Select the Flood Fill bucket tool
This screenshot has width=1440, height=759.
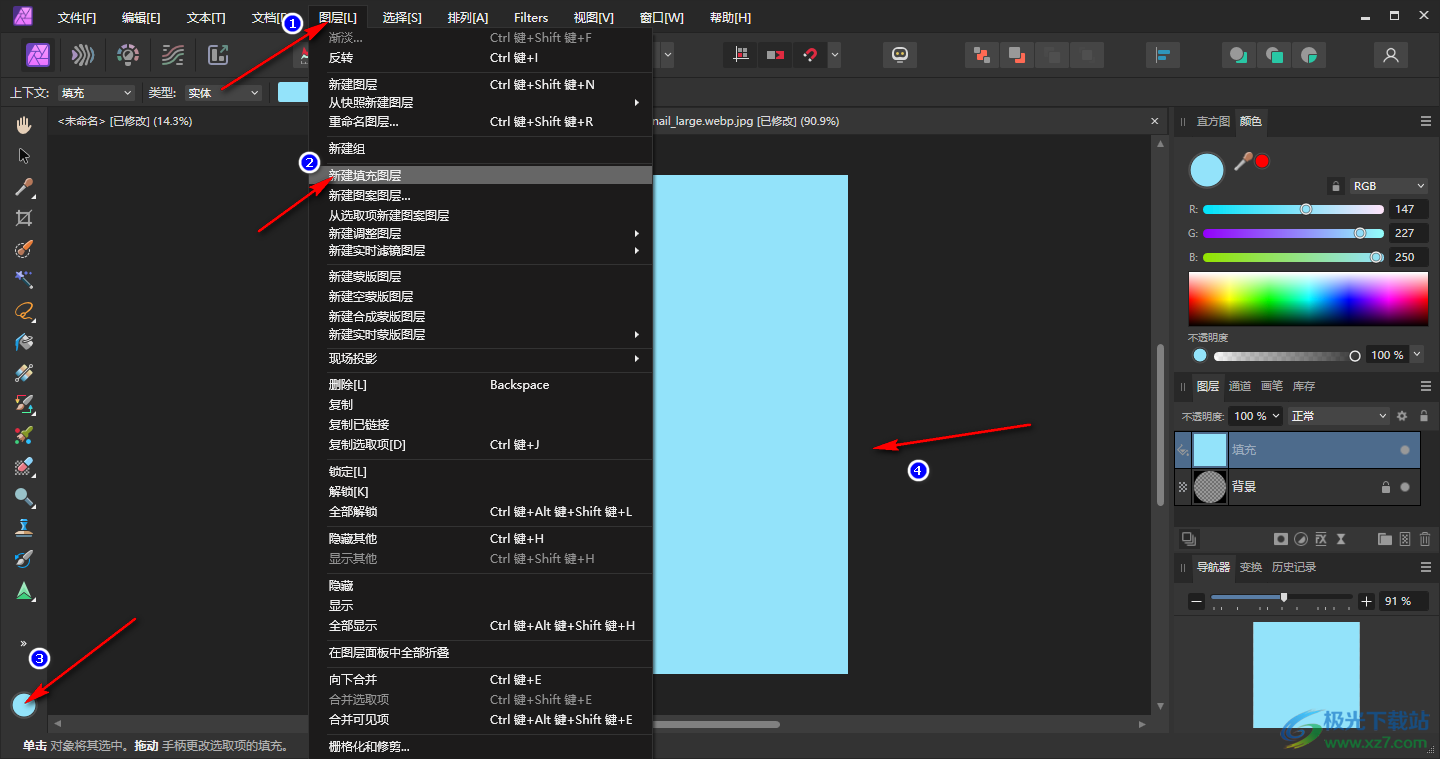(x=24, y=342)
